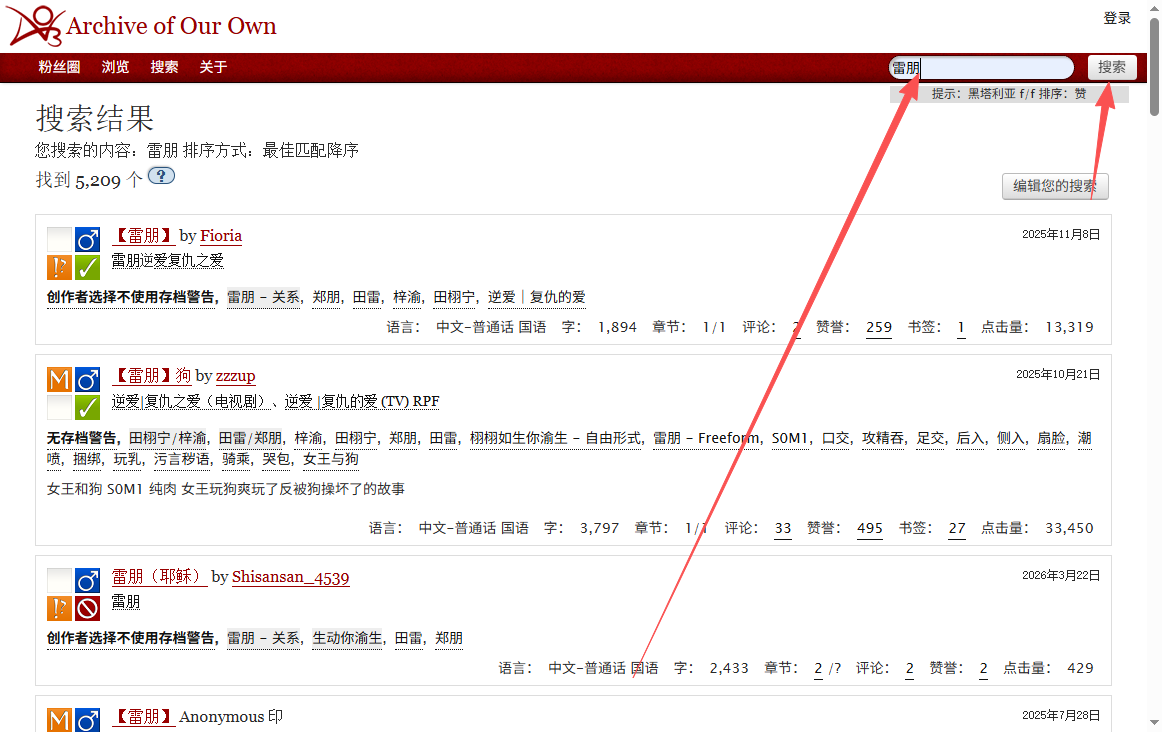The image size is (1162, 732).
Task: Click the 搜索 button next to search field
Action: point(1112,67)
